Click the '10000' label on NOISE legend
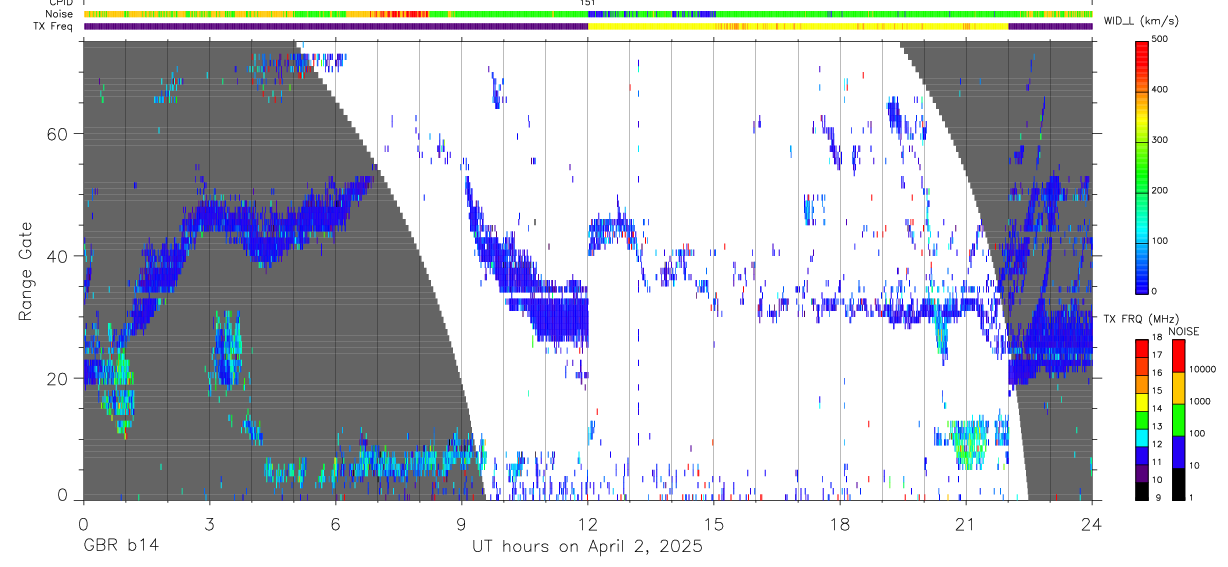Image resolution: width=1228 pixels, height=567 pixels. (x=1203, y=369)
